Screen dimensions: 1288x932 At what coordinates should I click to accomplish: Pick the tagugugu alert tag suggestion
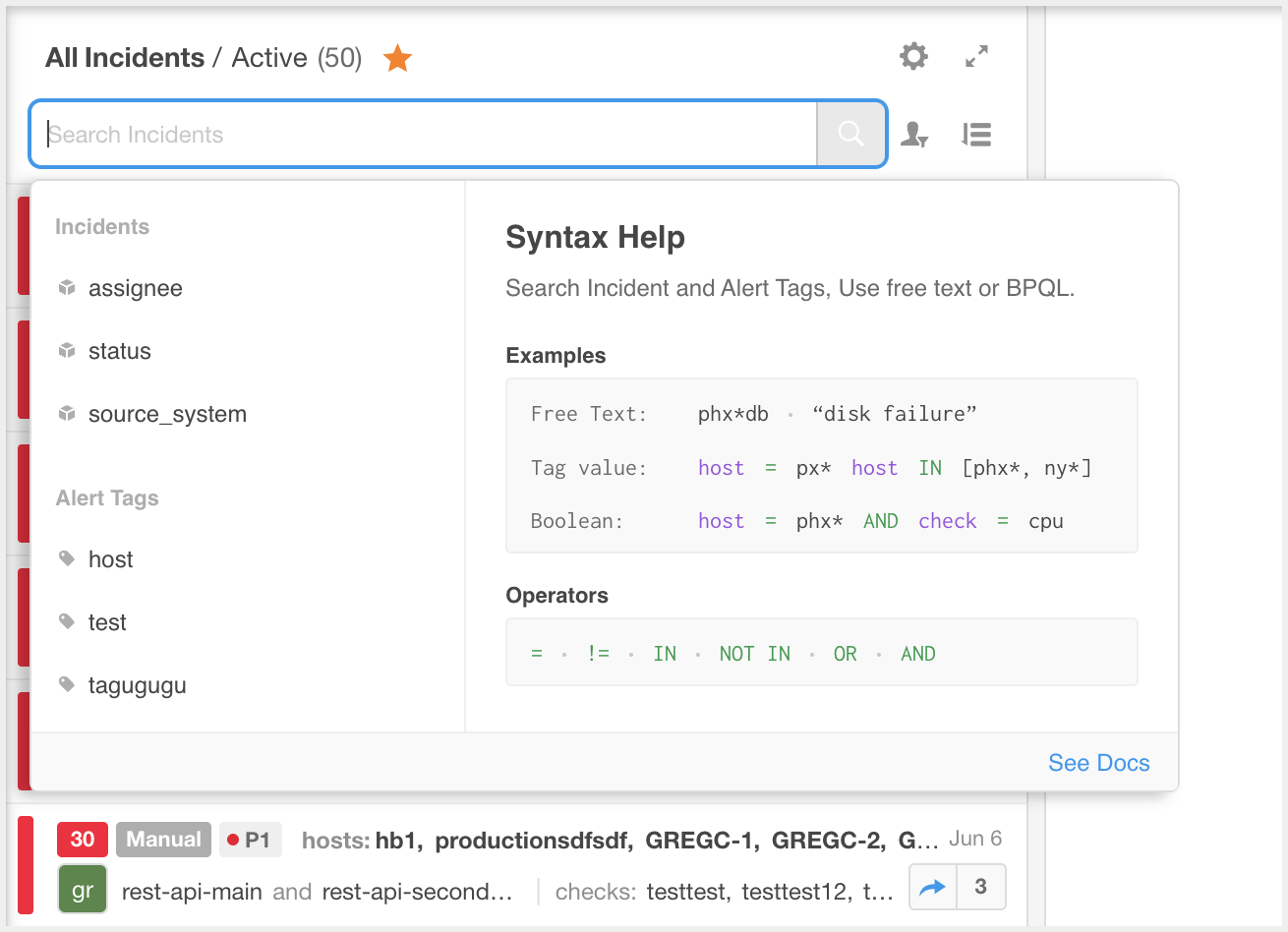tap(138, 685)
